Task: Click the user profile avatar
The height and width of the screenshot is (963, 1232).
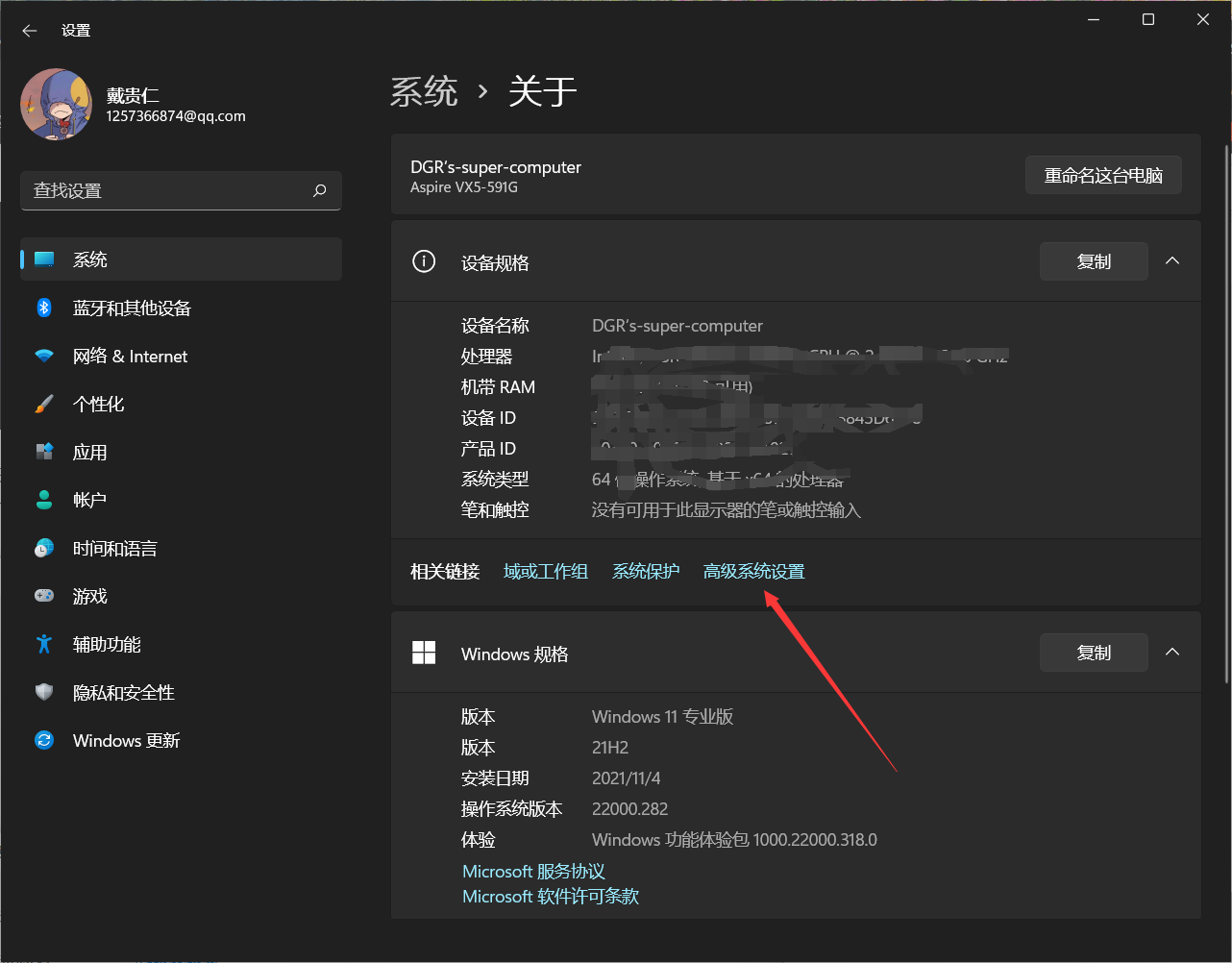Action: click(56, 104)
